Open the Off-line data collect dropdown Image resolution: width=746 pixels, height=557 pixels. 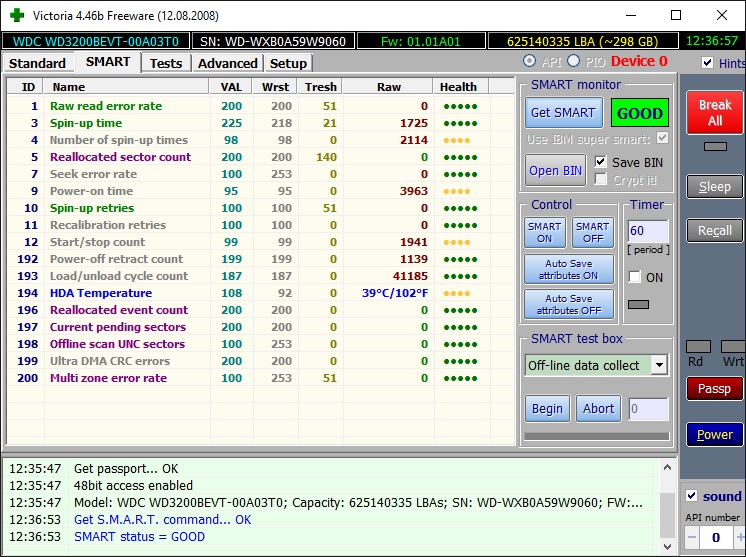tap(659, 365)
